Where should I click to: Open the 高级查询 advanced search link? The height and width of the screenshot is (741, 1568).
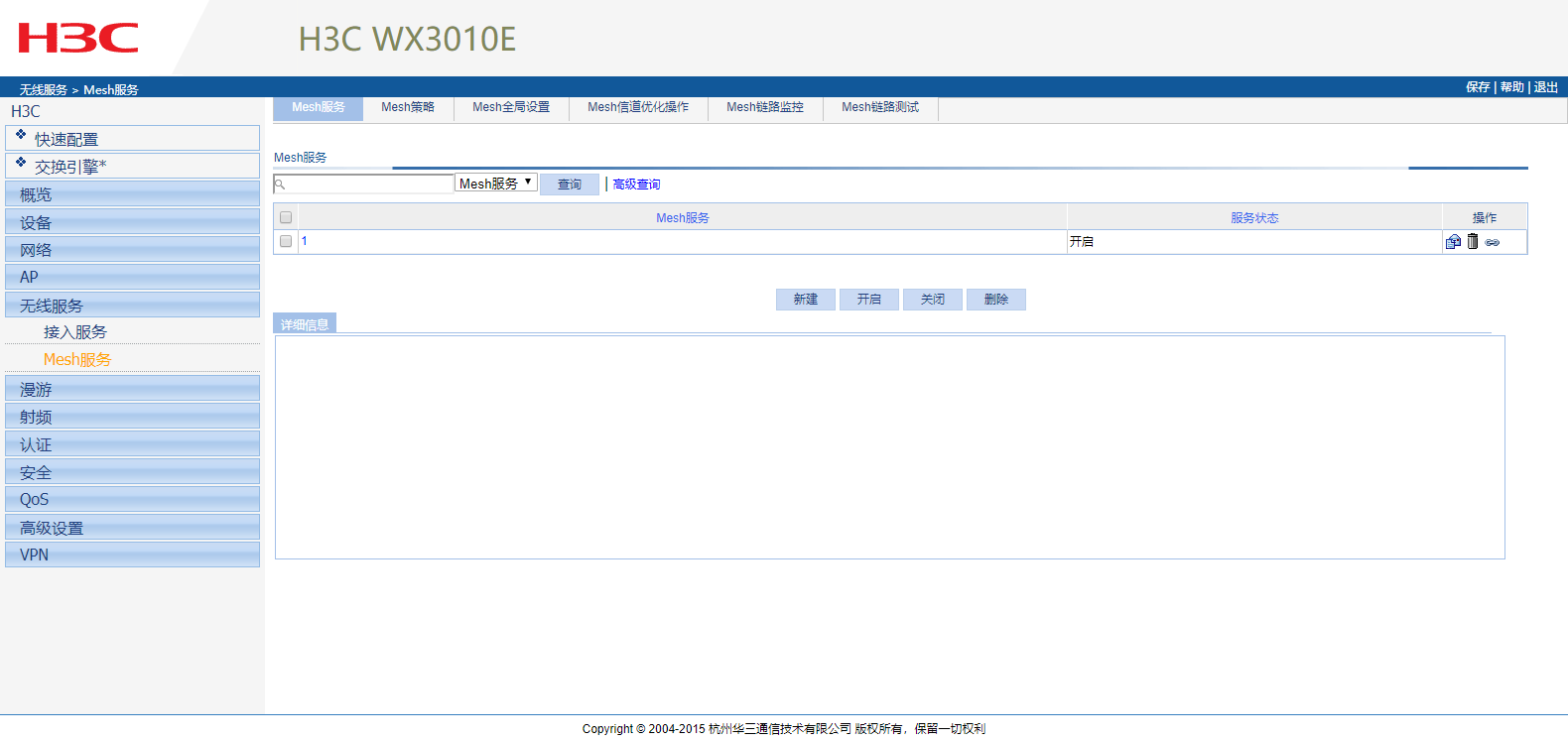coord(636,185)
